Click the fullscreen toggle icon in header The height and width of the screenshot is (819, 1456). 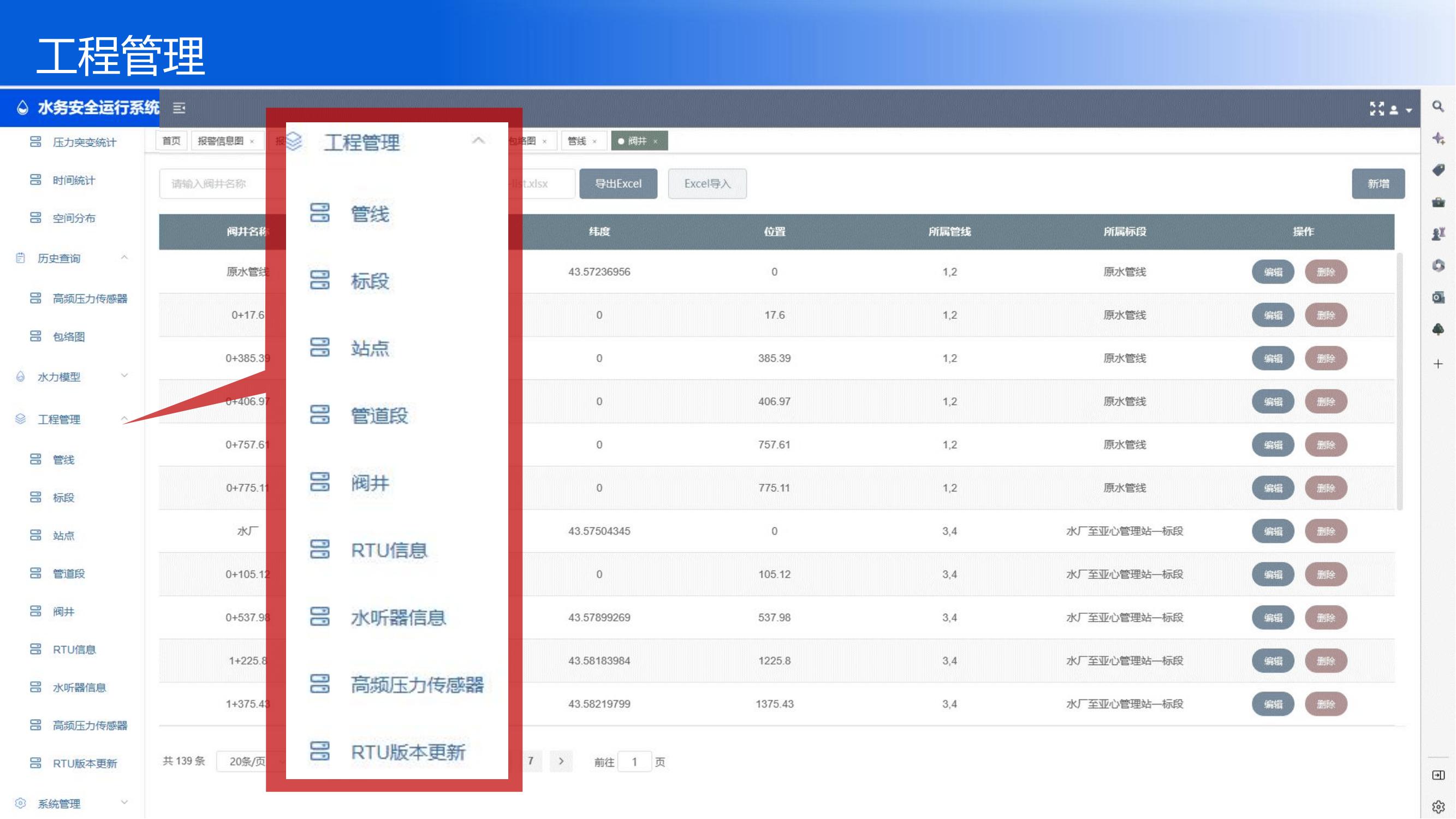[1376, 109]
